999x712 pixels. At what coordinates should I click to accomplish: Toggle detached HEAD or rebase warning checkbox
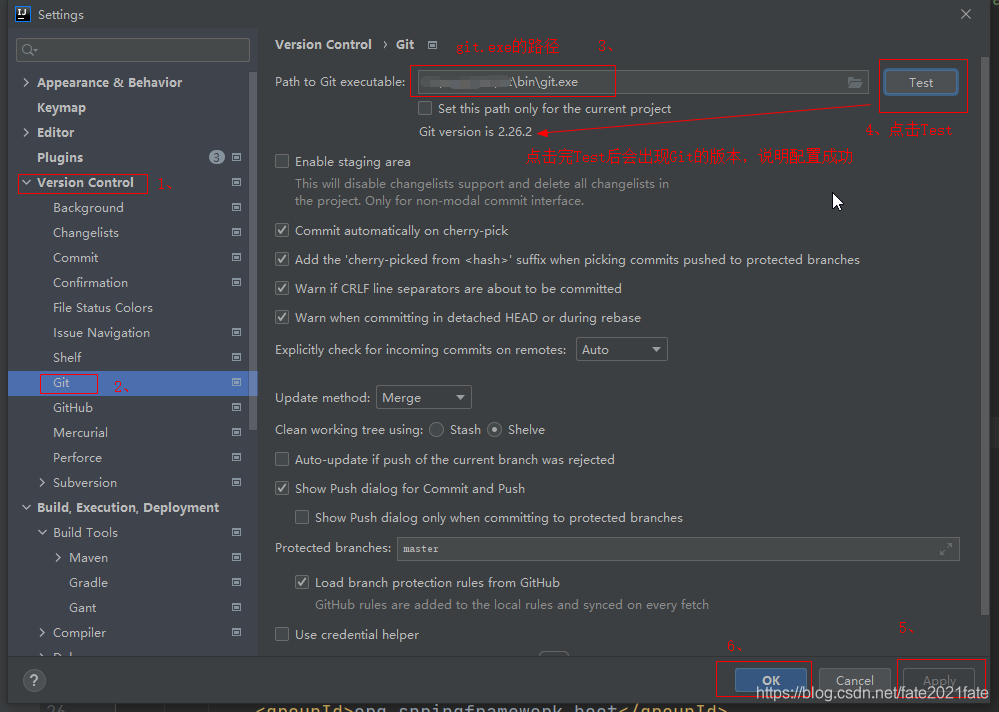click(282, 317)
